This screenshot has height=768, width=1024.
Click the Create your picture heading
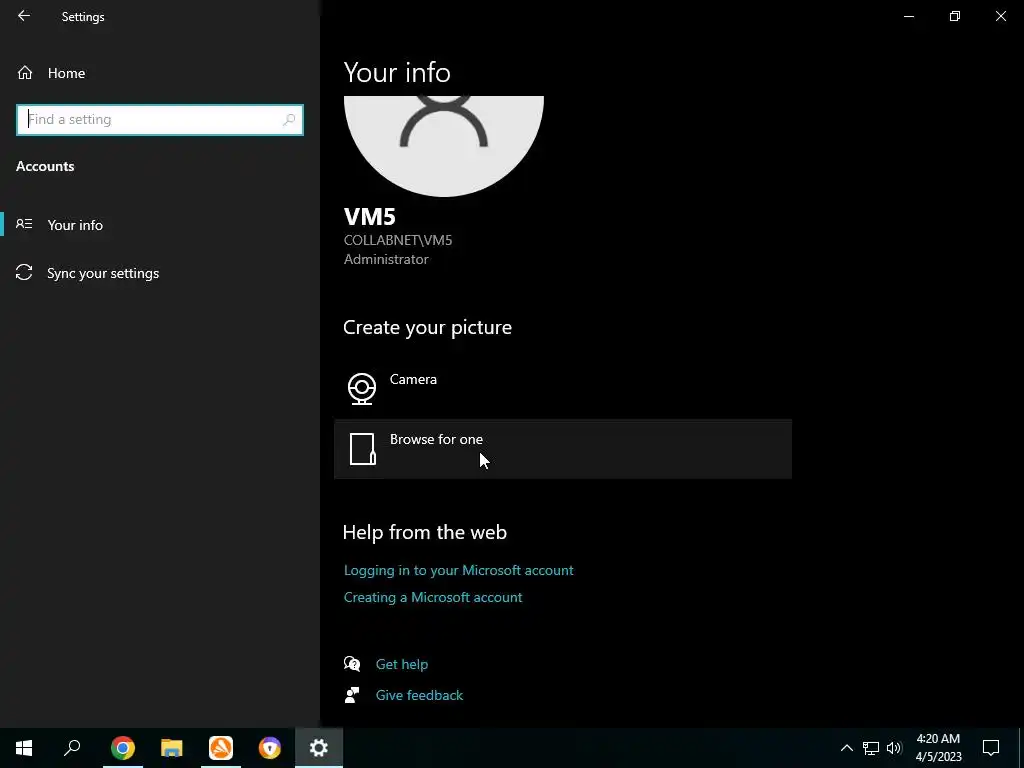pos(427,327)
